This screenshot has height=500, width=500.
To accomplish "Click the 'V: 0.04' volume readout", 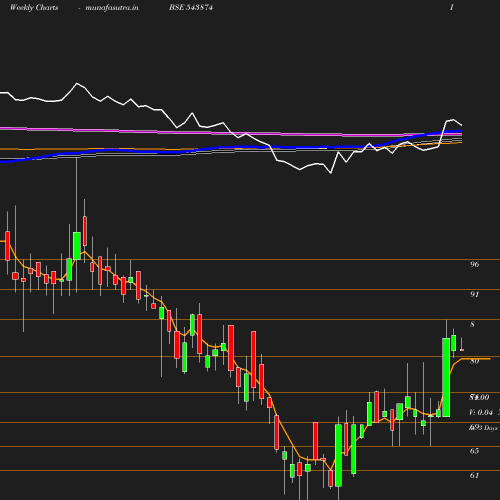I will [481, 412].
